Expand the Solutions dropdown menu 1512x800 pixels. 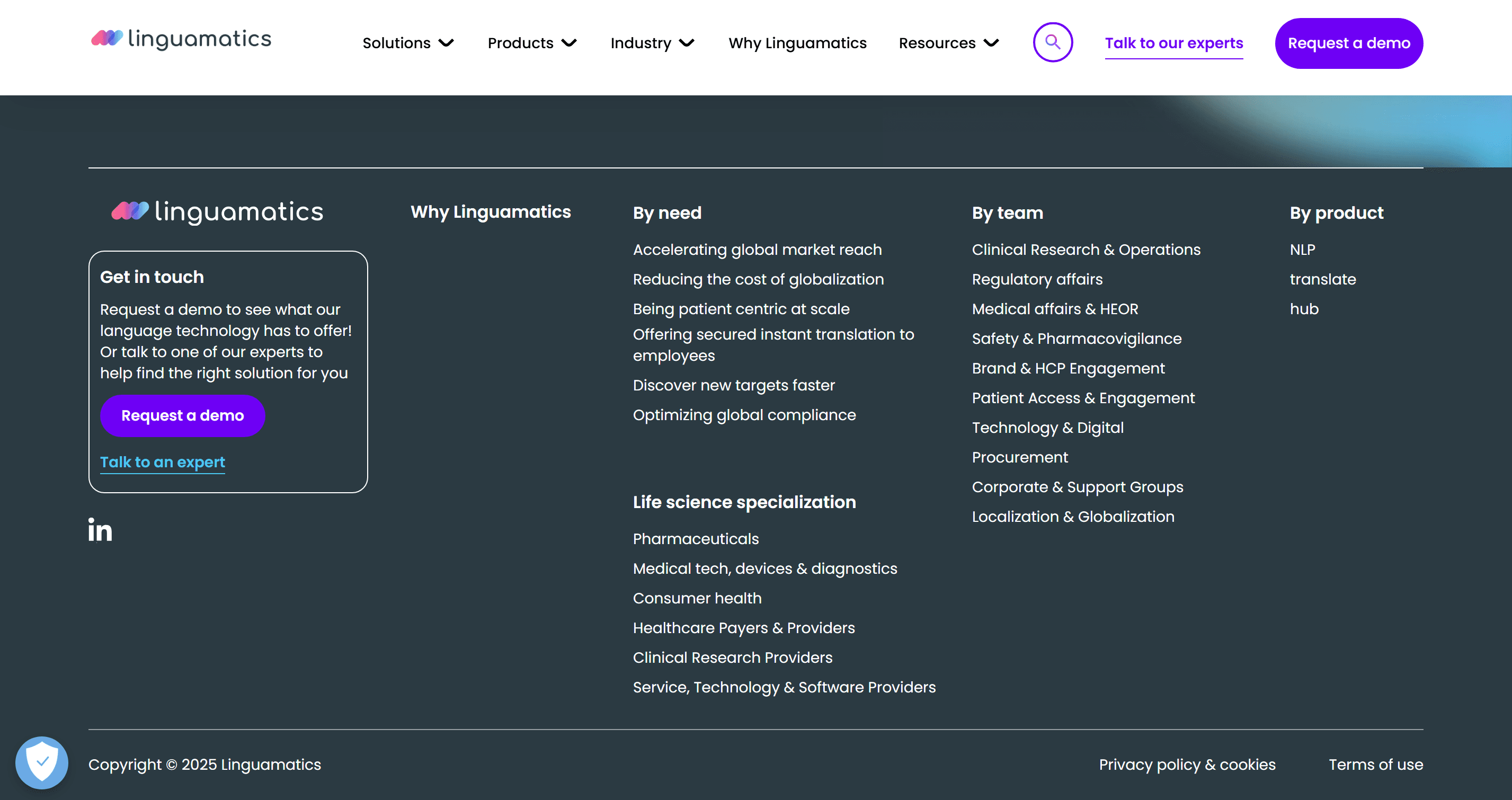tap(408, 43)
